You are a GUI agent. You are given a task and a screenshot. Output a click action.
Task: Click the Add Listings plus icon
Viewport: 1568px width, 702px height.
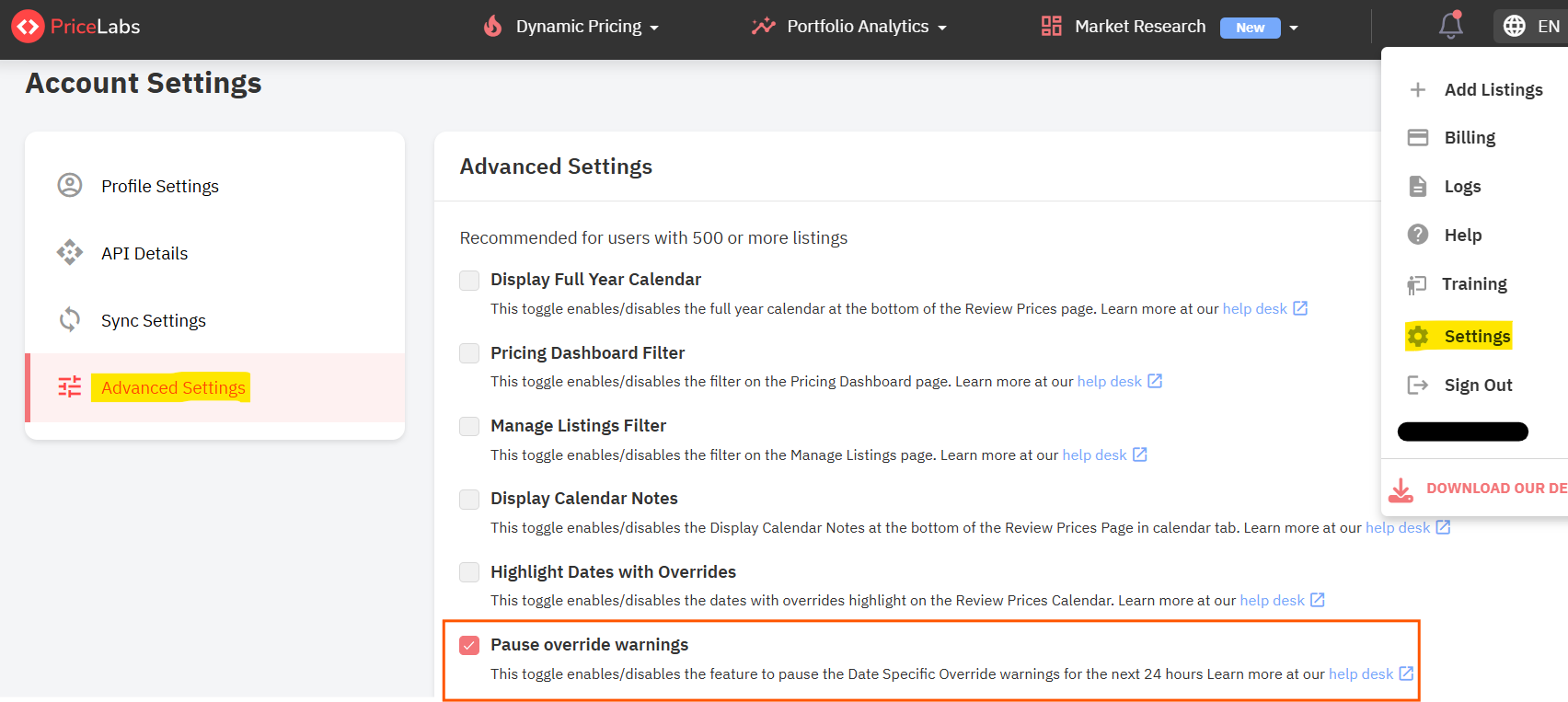click(x=1418, y=89)
